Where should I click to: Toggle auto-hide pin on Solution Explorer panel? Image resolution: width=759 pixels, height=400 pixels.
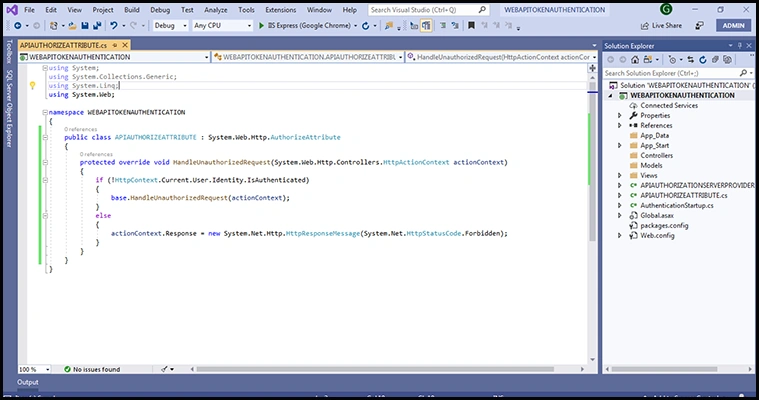pyautogui.click(x=740, y=46)
